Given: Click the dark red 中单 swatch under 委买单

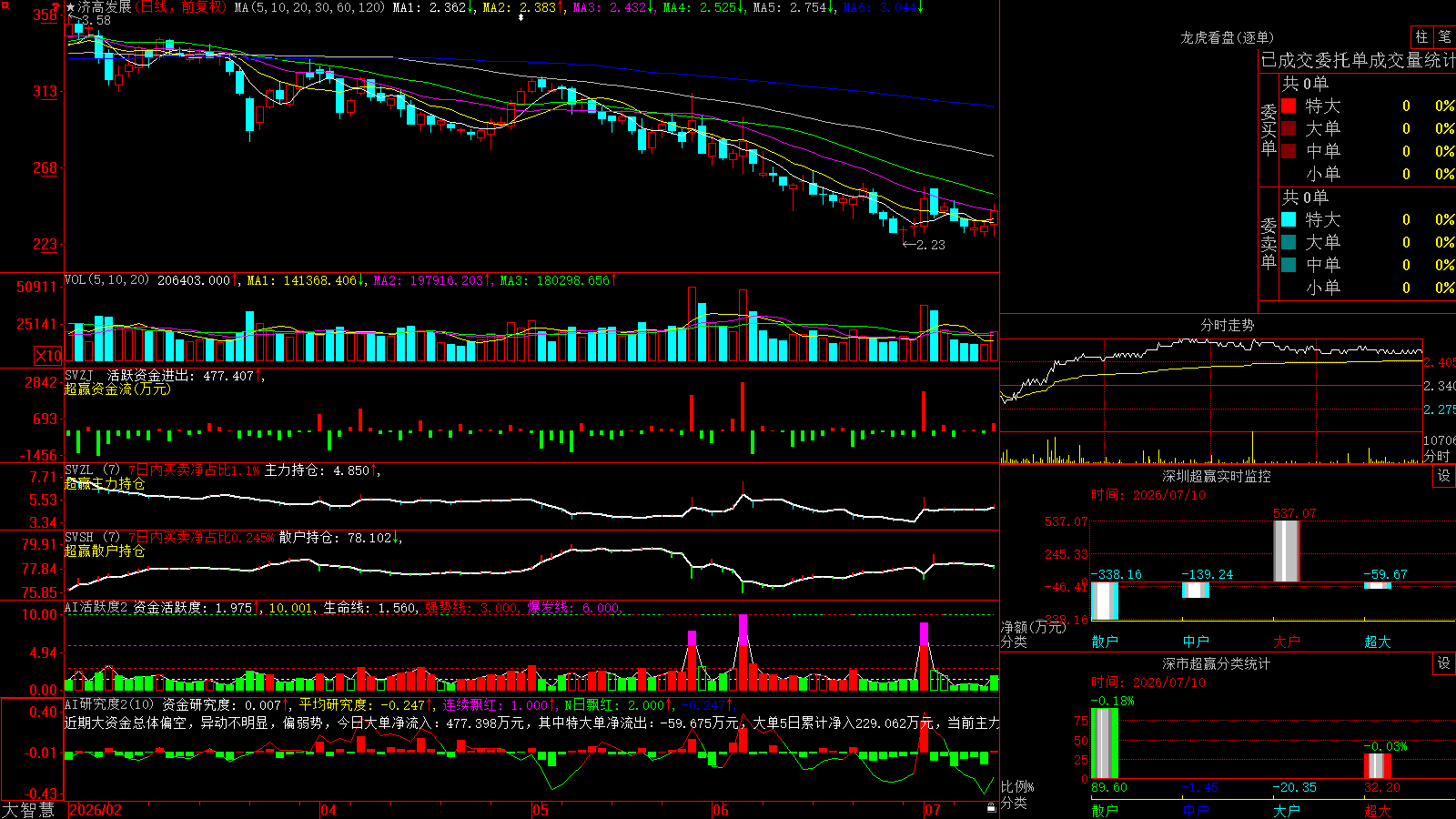Looking at the screenshot, I should pyautogui.click(x=1289, y=150).
